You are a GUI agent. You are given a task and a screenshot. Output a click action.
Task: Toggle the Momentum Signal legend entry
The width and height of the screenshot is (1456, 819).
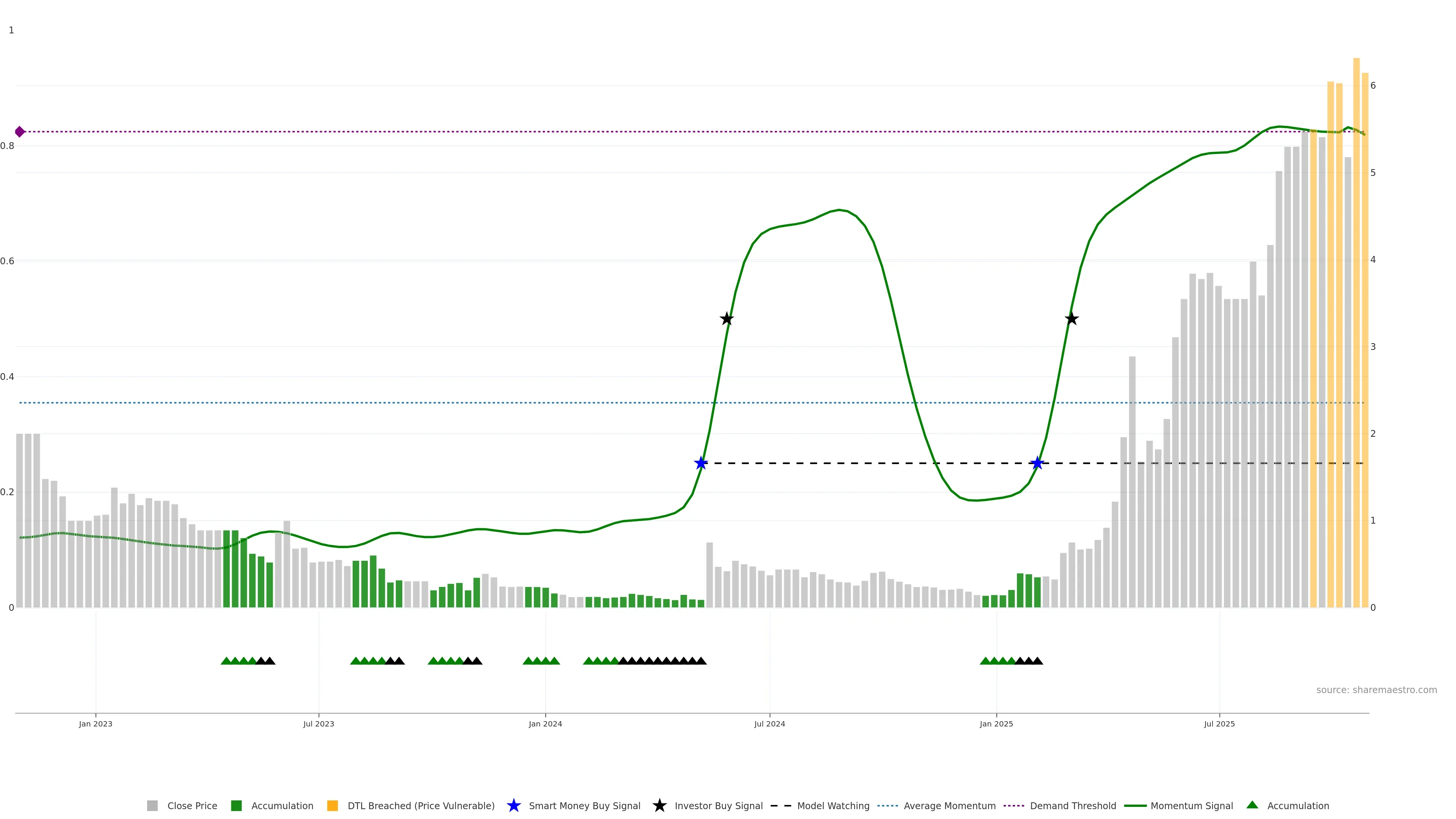coord(1191,806)
